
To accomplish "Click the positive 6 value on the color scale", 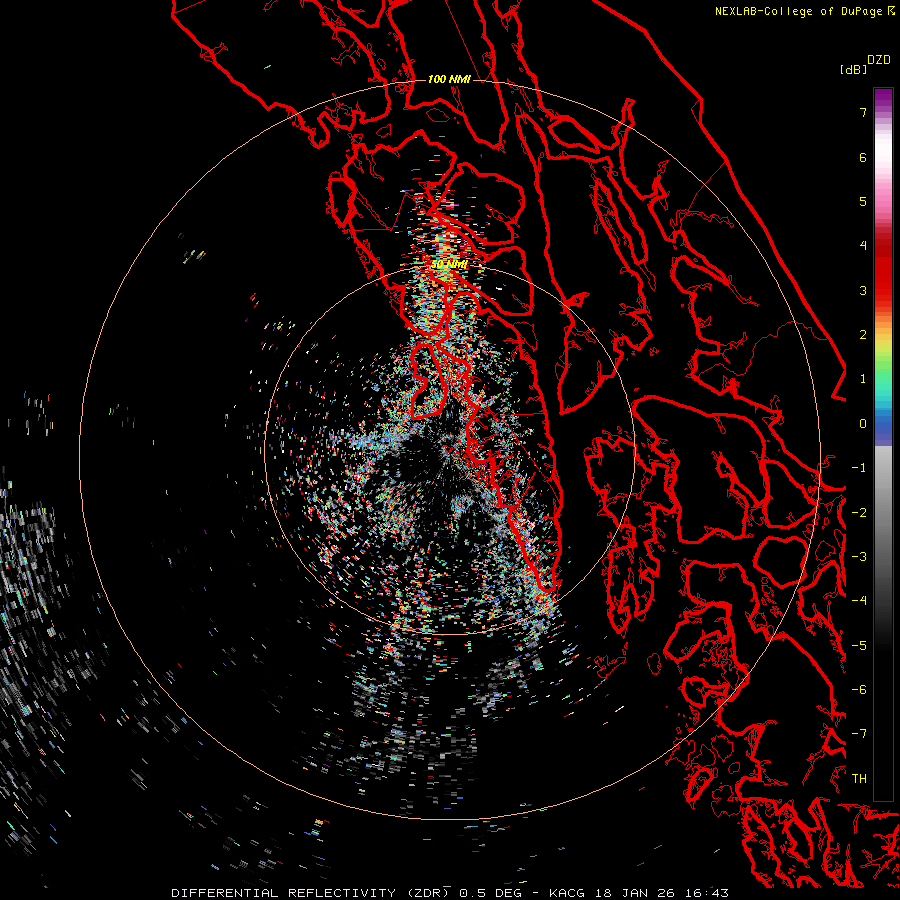I will click(863, 157).
